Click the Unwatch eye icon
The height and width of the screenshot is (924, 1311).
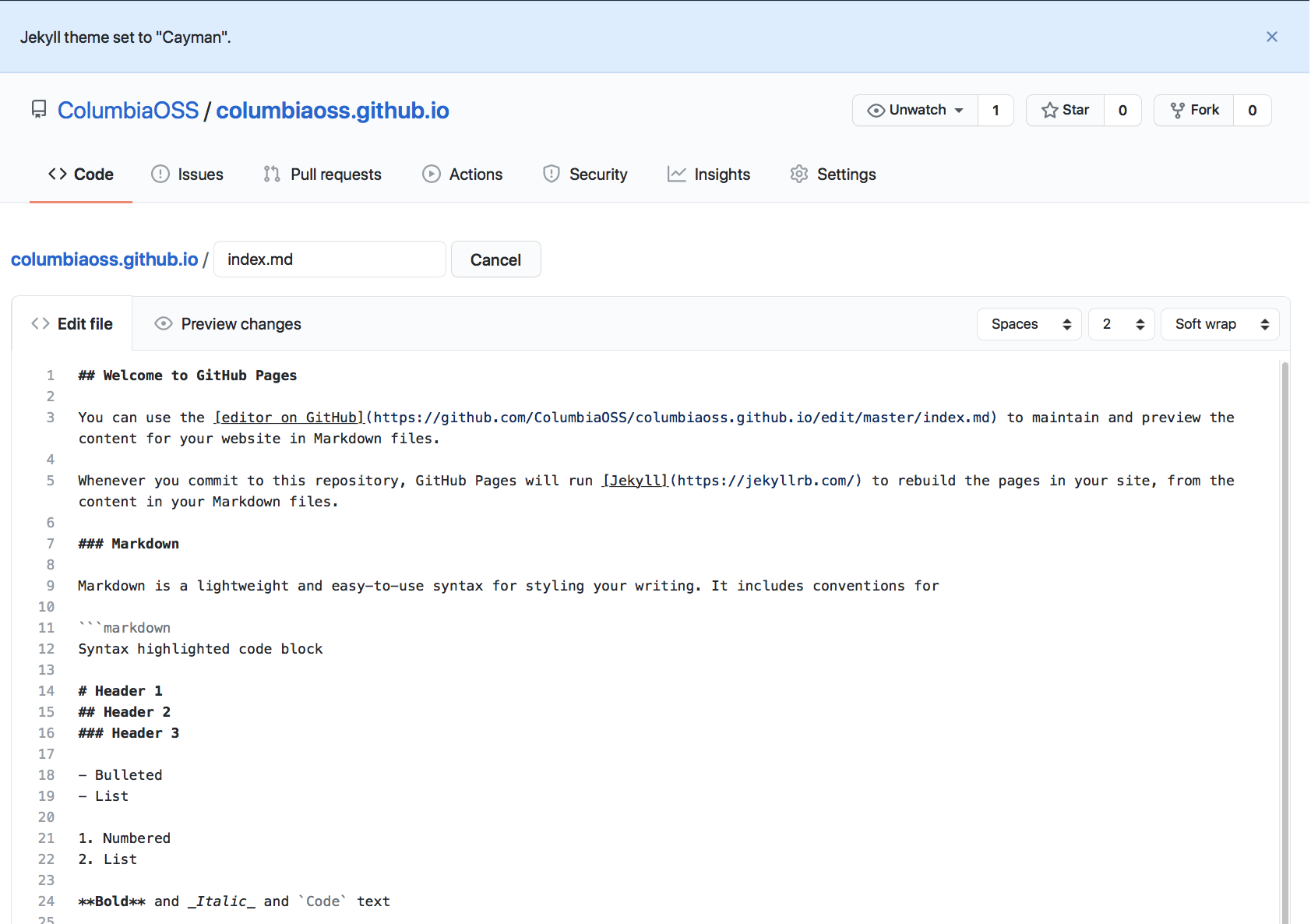pos(876,111)
